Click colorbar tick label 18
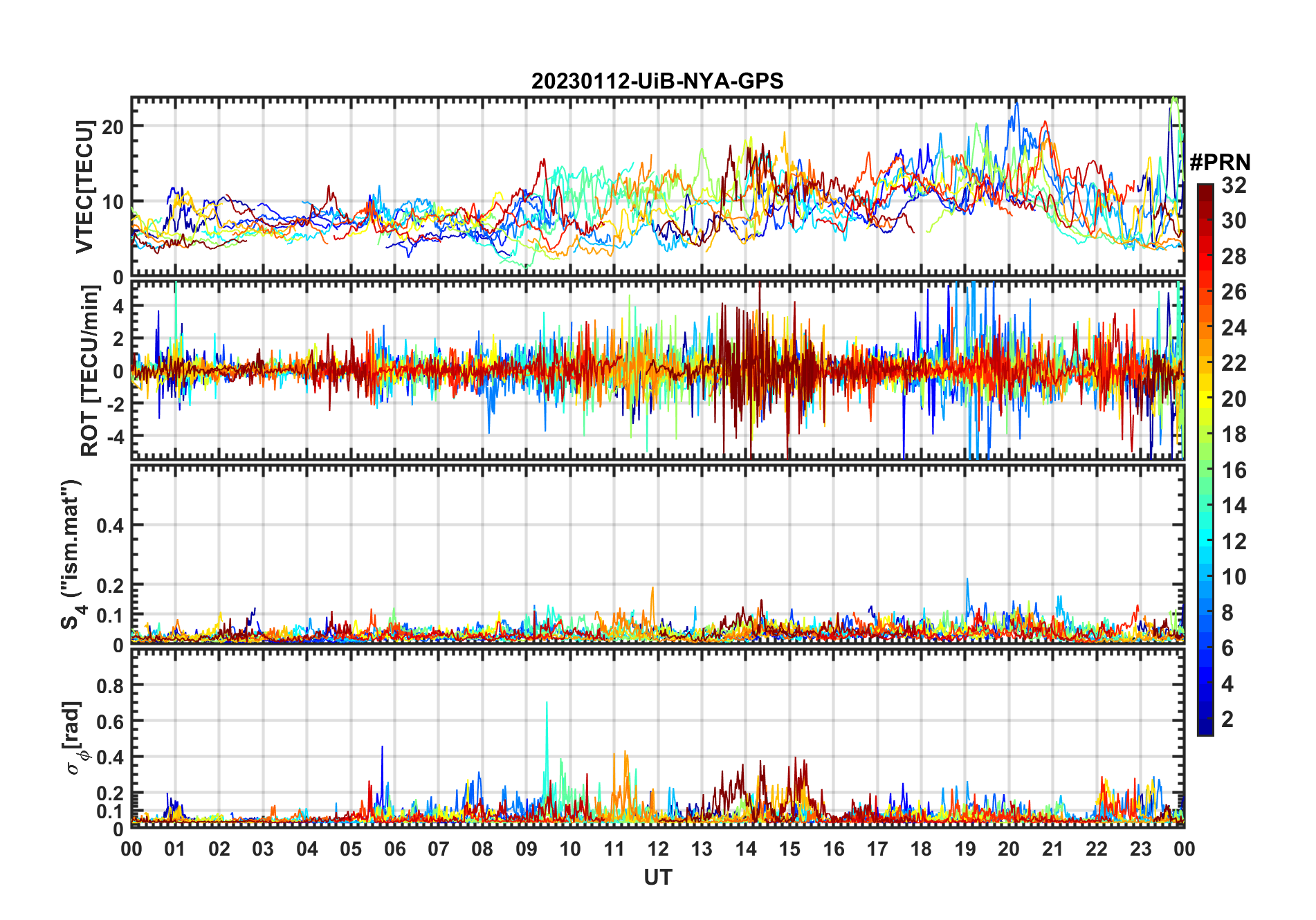Screen dimensions: 1316x920 point(1234,434)
